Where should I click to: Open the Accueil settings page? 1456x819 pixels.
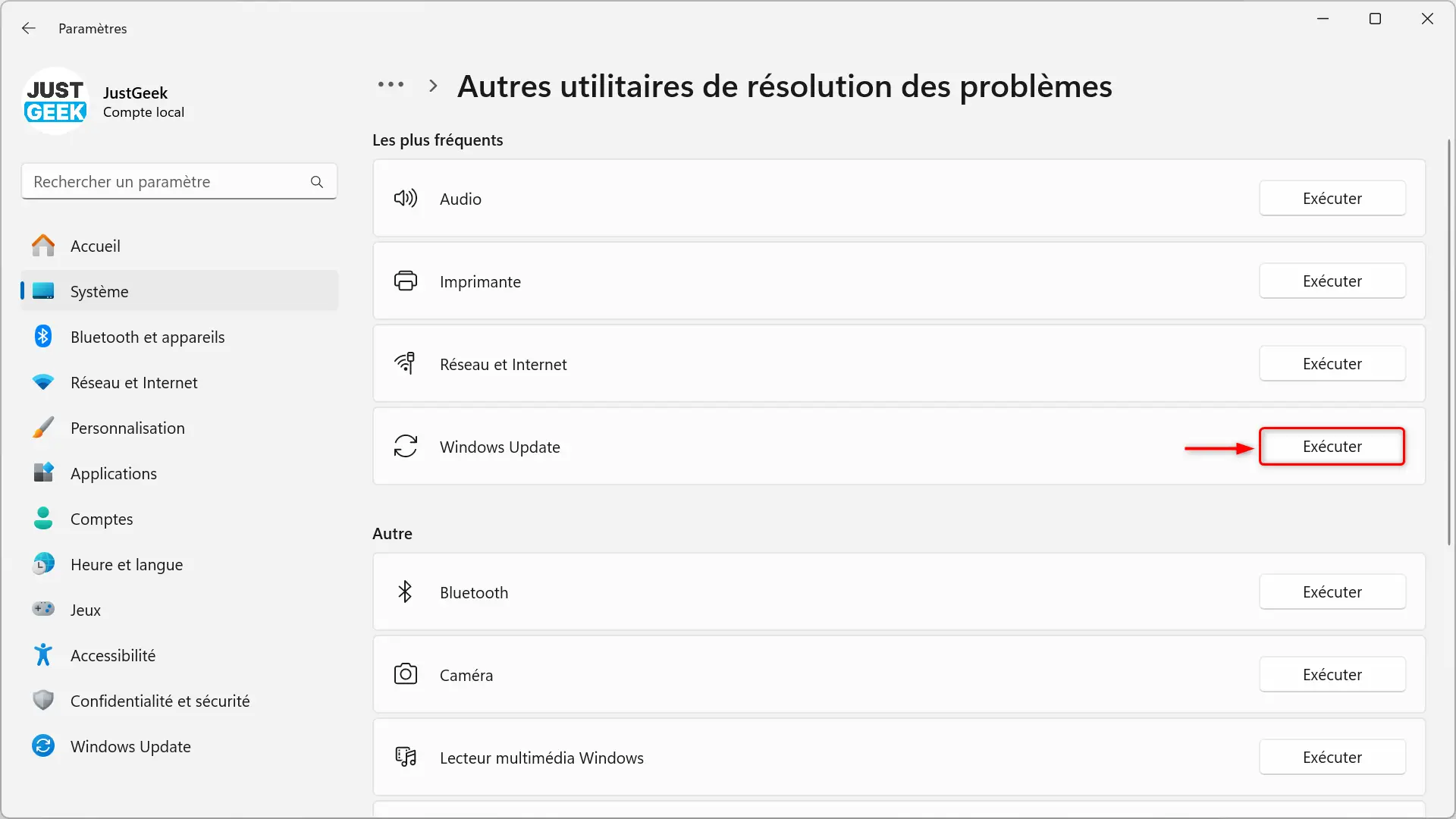click(x=179, y=246)
